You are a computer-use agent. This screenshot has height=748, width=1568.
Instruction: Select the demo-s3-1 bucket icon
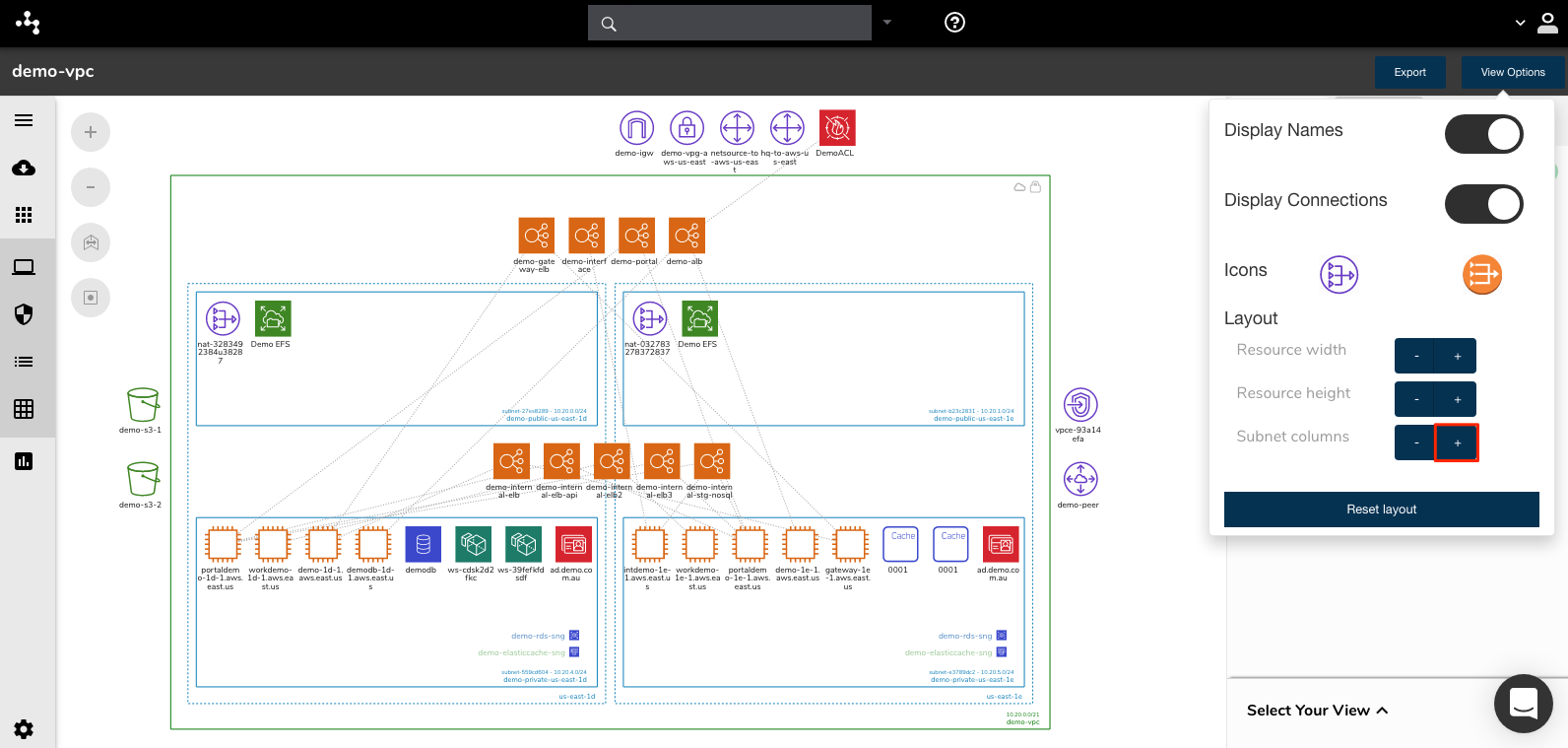tap(143, 405)
